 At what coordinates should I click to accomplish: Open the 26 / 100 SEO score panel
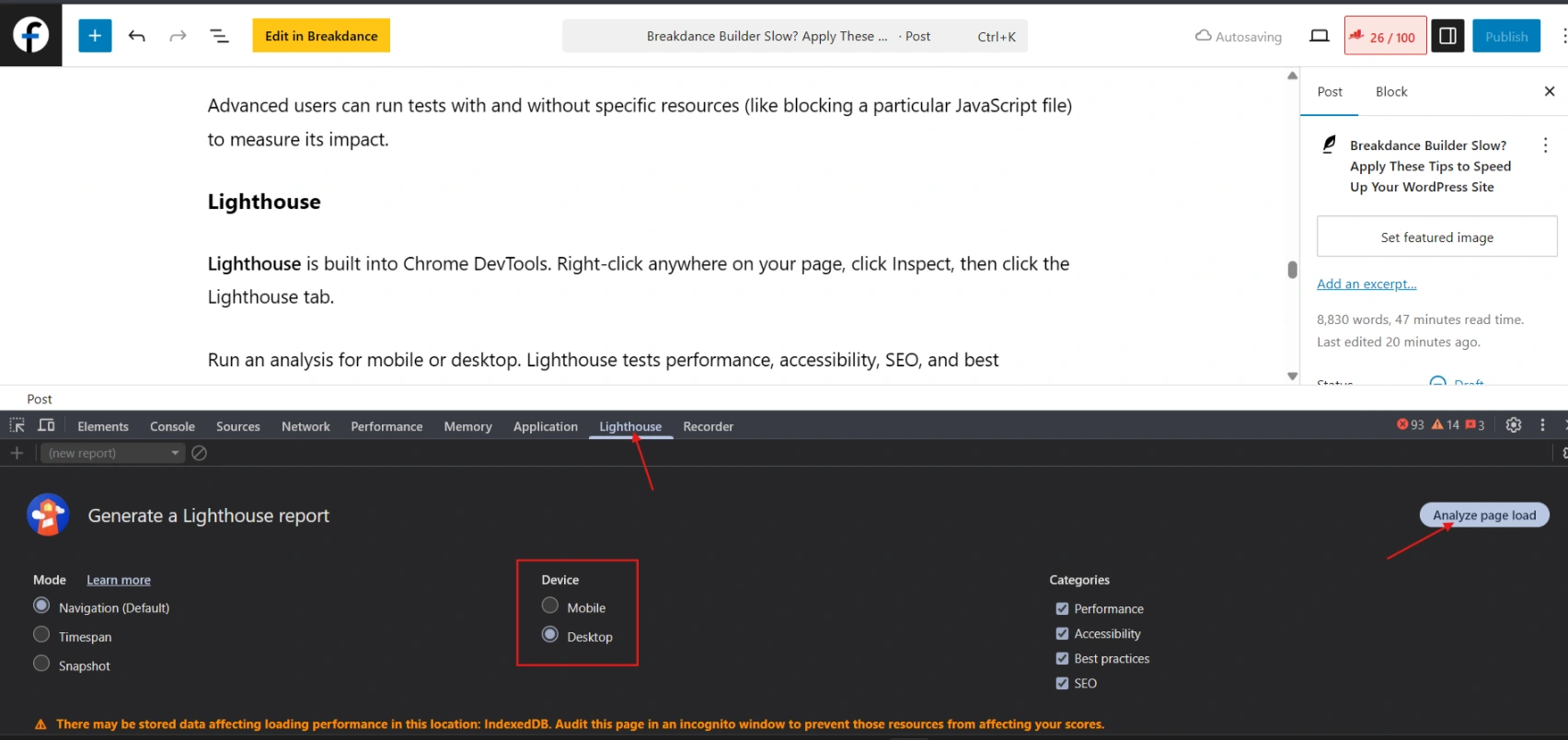coord(1385,36)
